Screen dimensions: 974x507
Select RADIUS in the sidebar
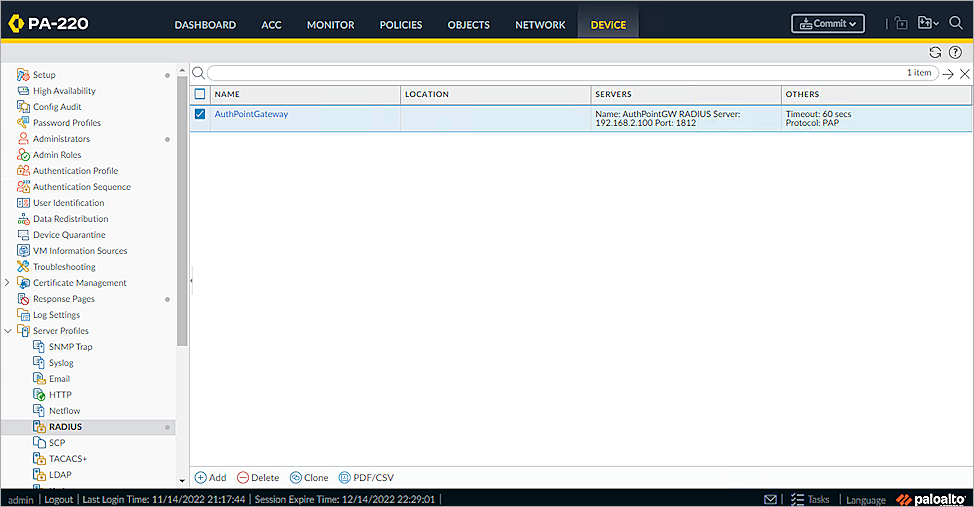[88, 427]
